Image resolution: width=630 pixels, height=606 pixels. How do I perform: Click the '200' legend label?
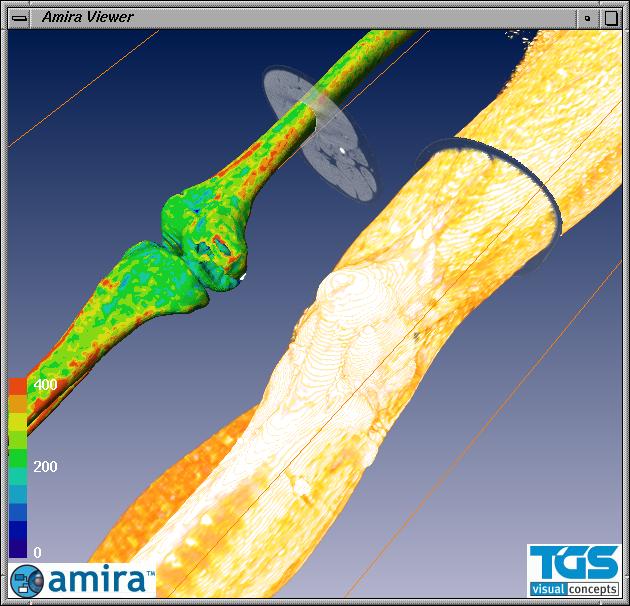pyautogui.click(x=45, y=467)
